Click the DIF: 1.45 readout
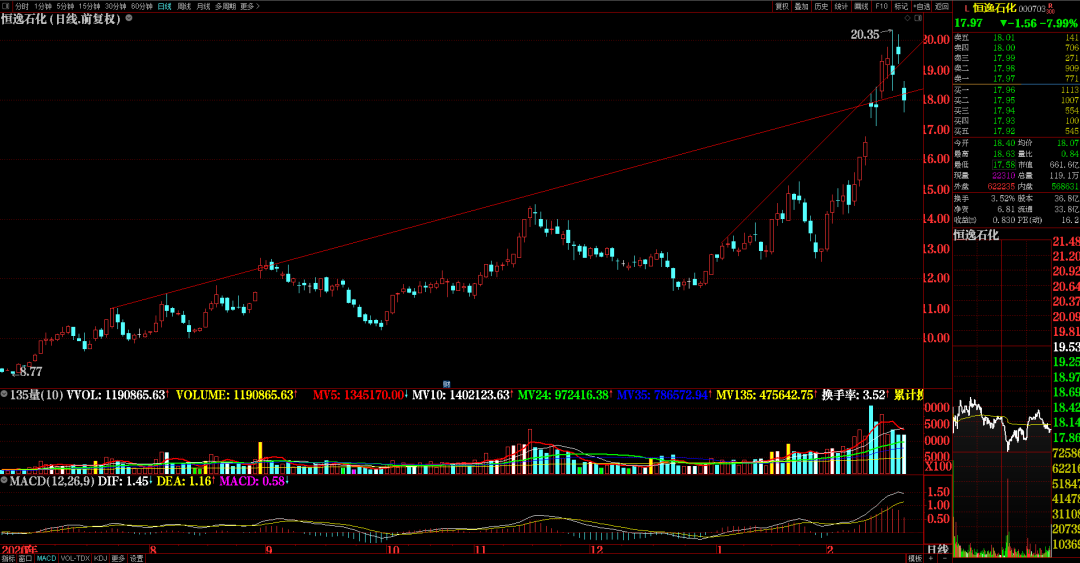 click(123, 481)
